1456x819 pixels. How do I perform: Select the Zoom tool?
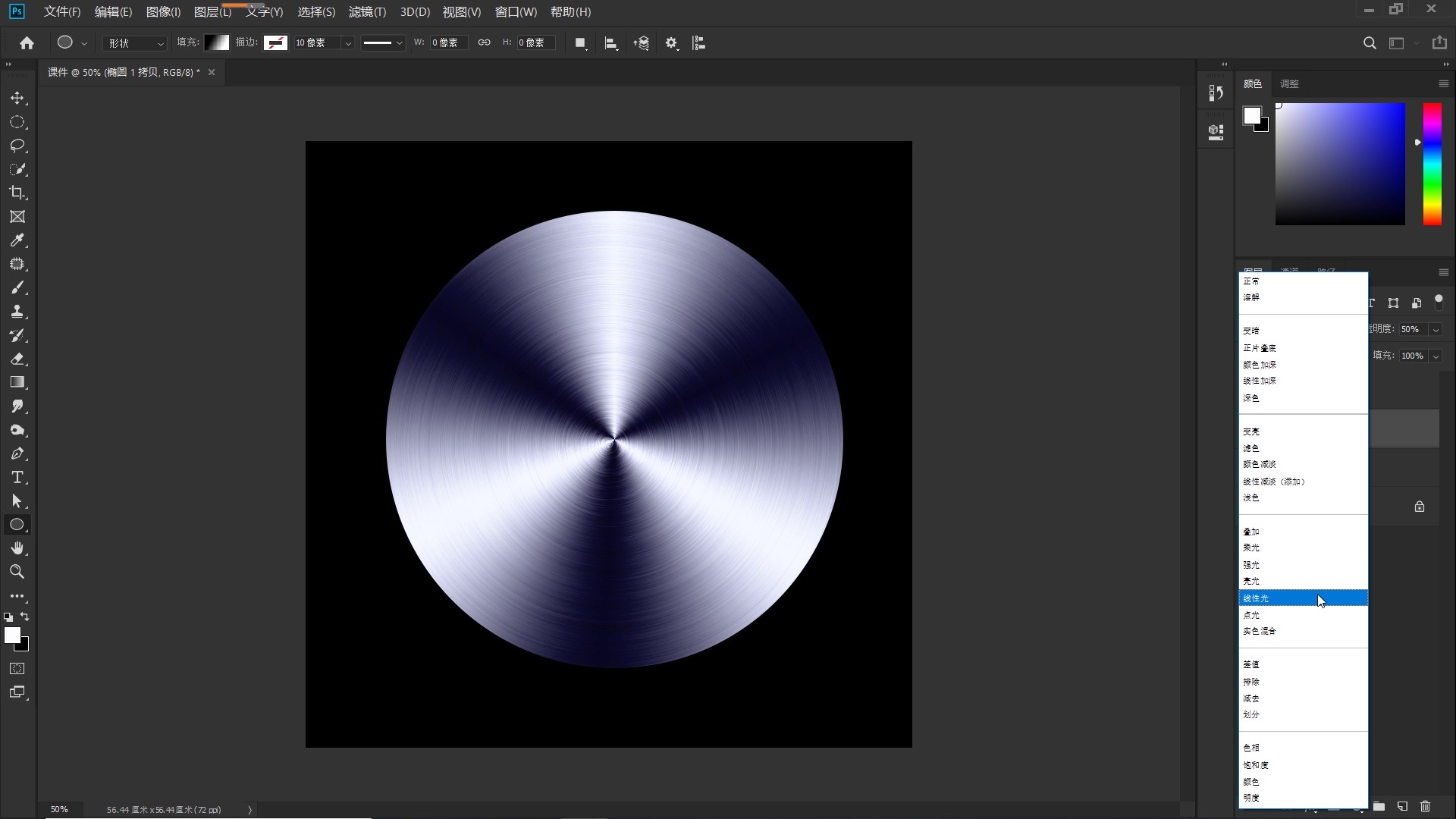pos(17,572)
